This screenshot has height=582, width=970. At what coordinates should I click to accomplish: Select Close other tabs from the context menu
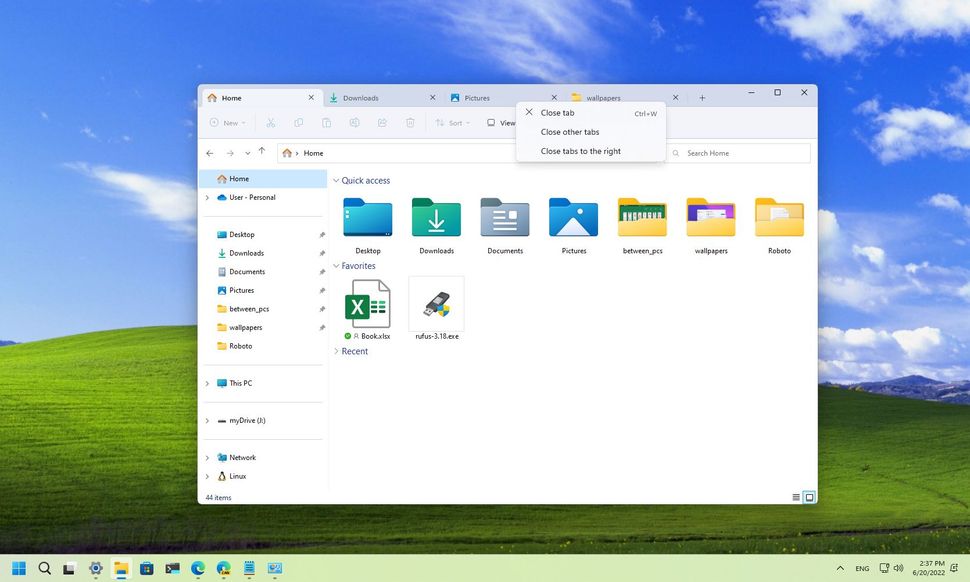(570, 131)
